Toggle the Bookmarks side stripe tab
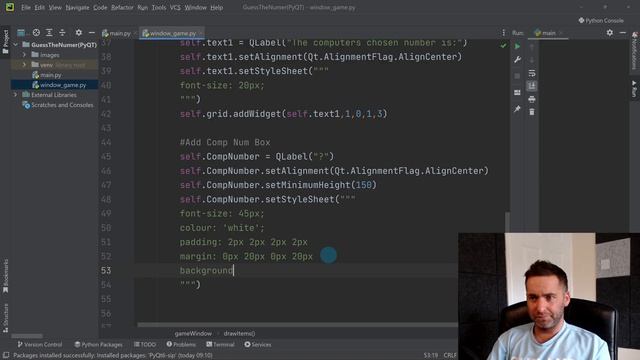 (5, 276)
